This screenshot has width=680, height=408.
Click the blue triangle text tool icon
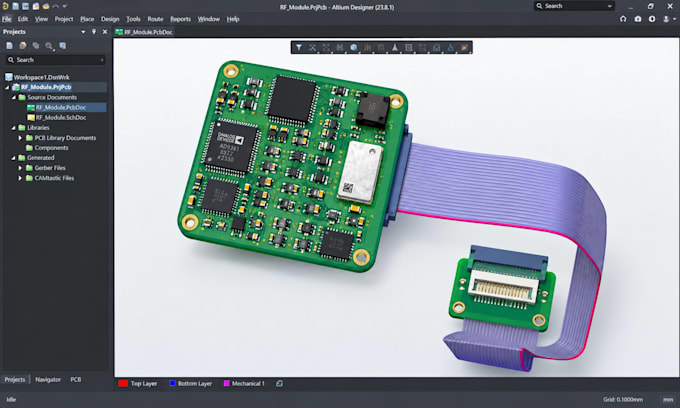coord(451,47)
